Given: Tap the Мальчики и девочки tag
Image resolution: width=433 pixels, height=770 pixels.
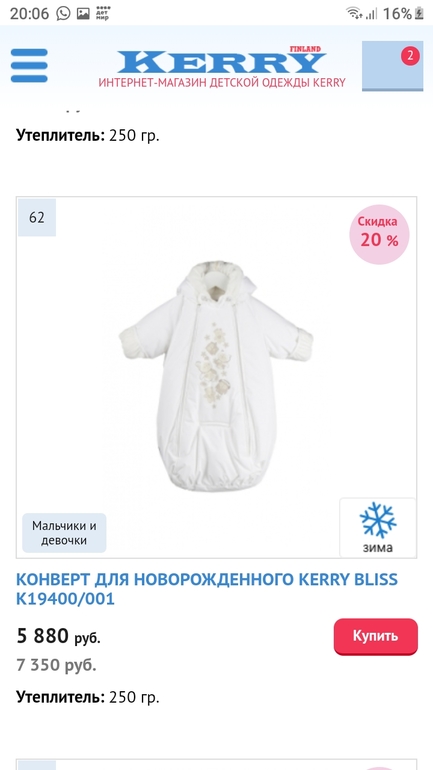Looking at the screenshot, I should (64, 533).
